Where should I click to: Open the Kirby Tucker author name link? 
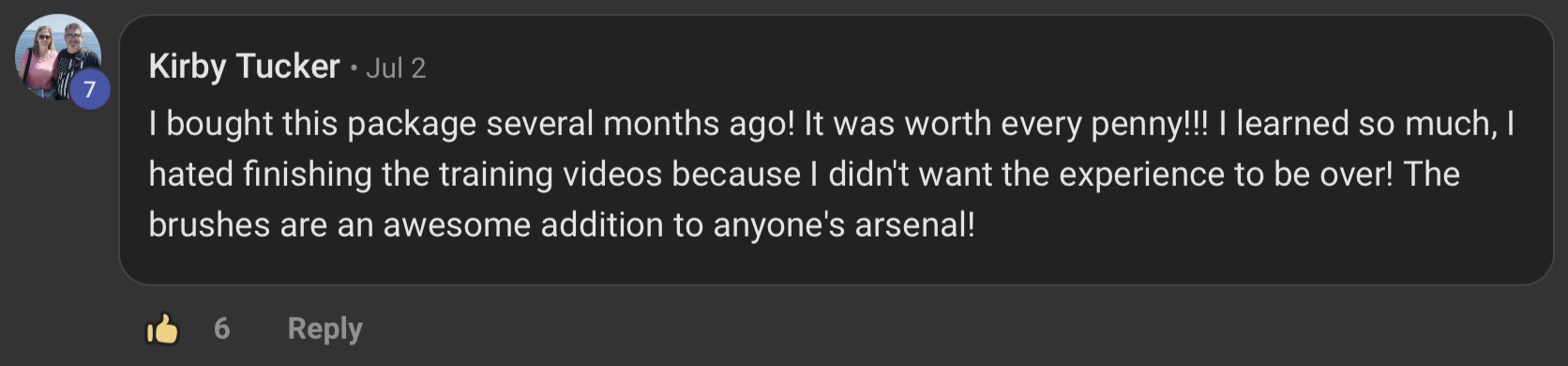pos(244,67)
